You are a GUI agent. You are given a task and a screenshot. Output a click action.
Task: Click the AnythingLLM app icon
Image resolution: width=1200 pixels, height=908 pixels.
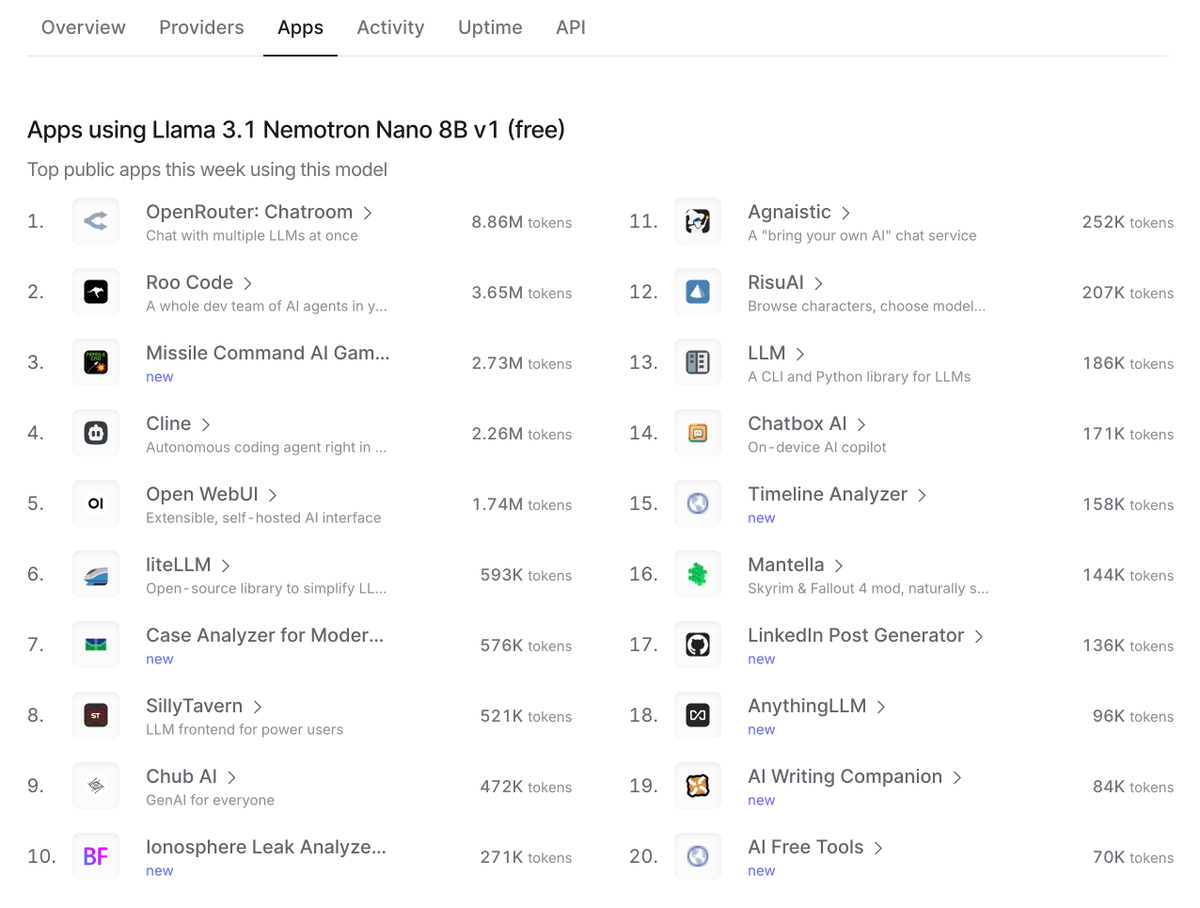(698, 715)
